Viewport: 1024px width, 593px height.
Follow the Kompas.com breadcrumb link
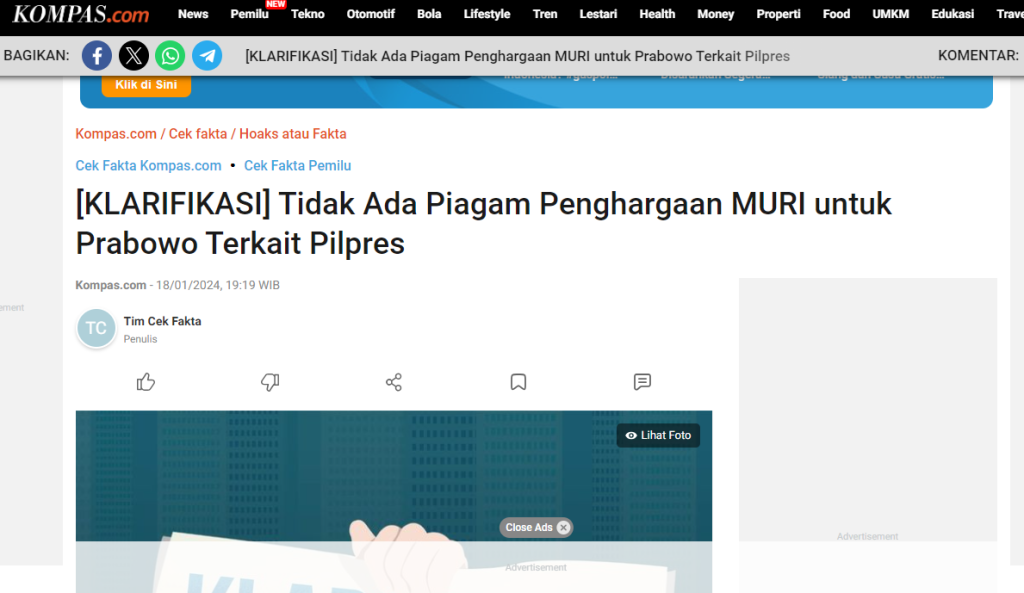(116, 134)
